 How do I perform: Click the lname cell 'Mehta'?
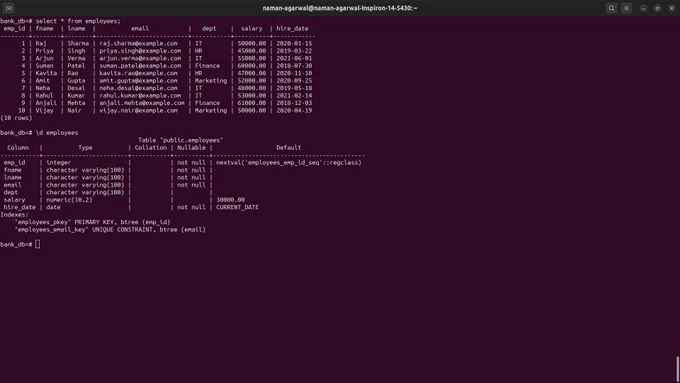[x=76, y=103]
